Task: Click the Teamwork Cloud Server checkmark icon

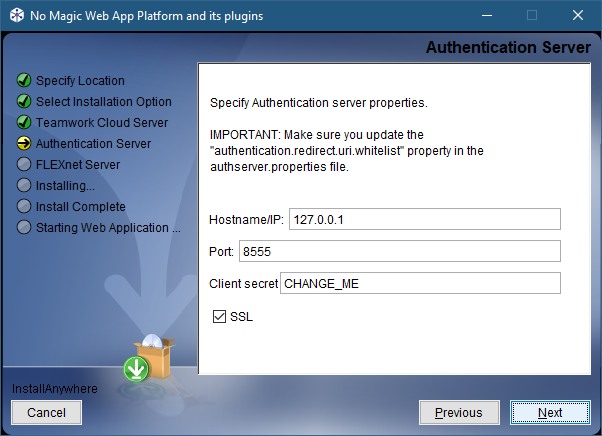Action: 24,122
